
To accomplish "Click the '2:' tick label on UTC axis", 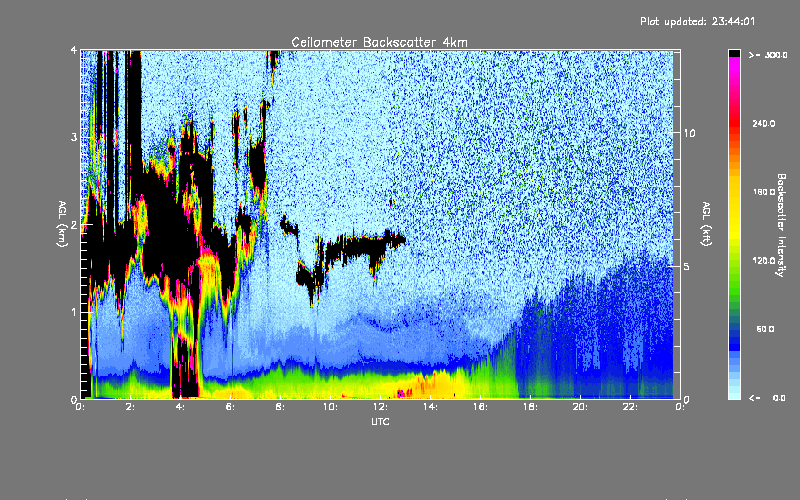I will (x=131, y=407).
